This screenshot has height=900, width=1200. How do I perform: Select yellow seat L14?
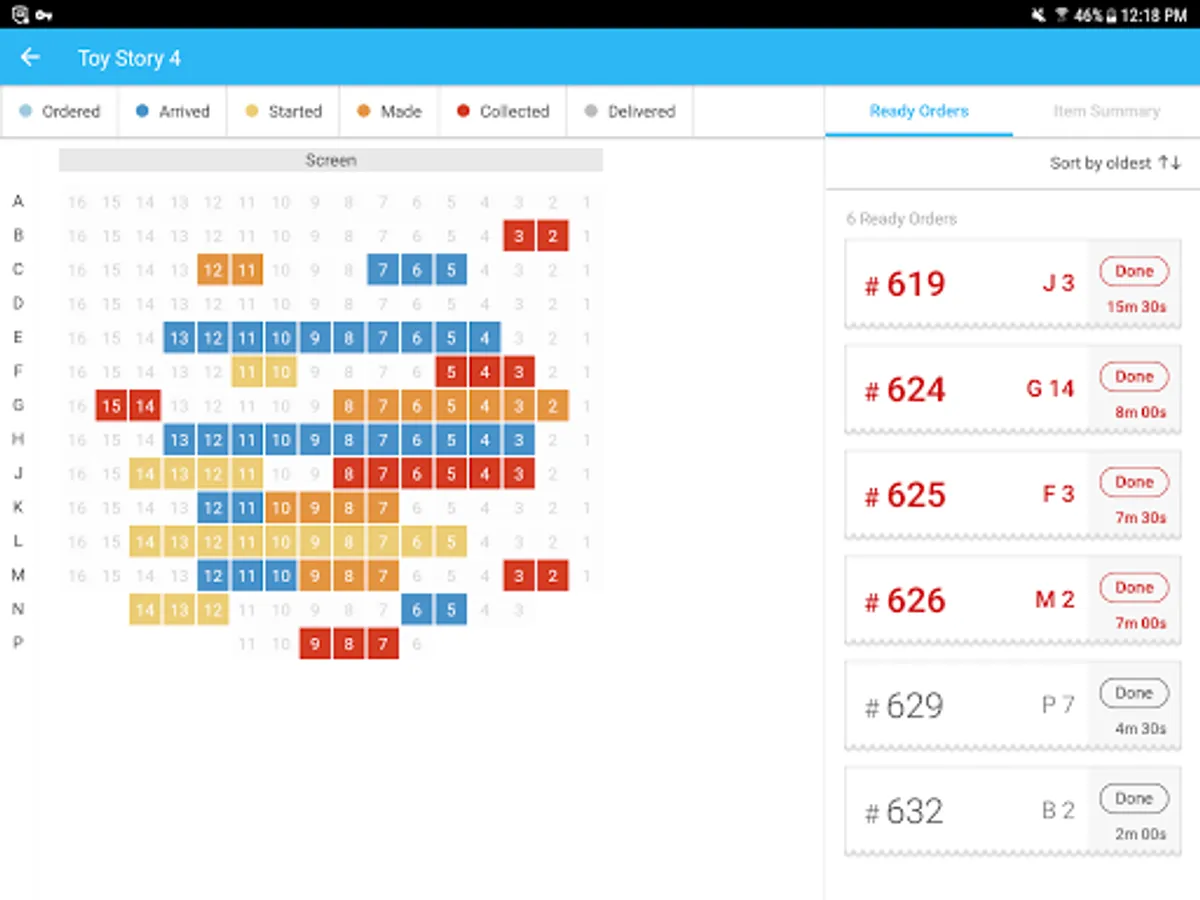(145, 542)
